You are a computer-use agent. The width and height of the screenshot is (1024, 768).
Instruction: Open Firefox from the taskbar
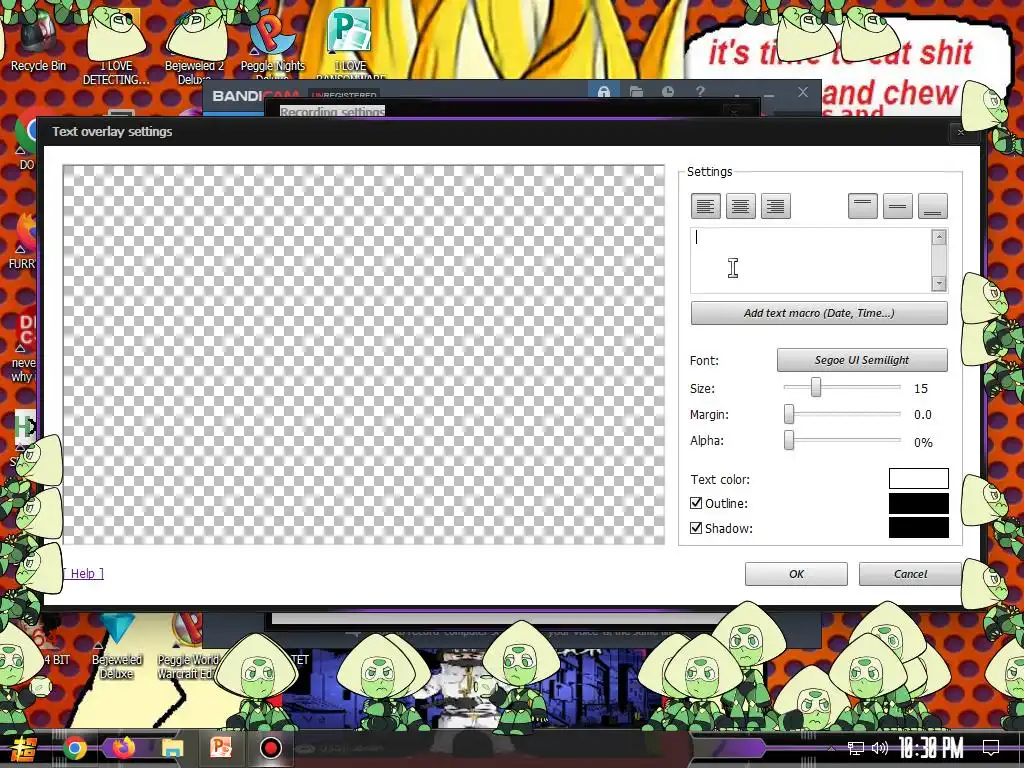pyautogui.click(x=123, y=748)
